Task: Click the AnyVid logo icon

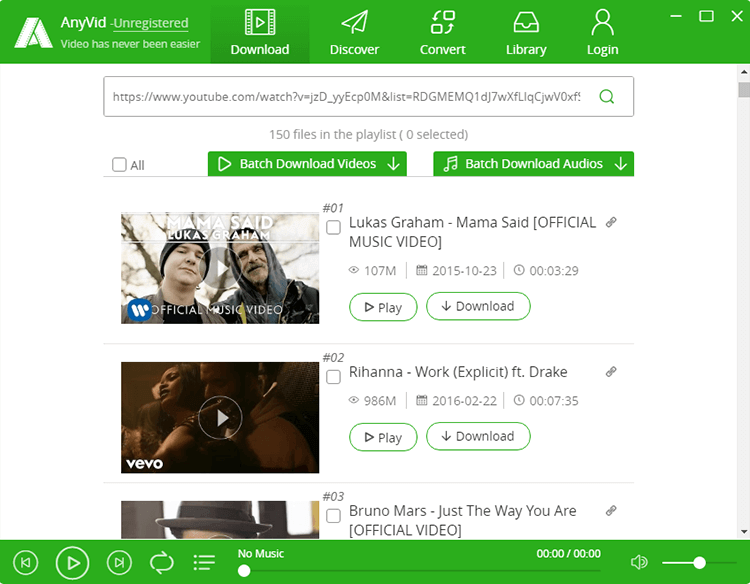Action: (33, 33)
